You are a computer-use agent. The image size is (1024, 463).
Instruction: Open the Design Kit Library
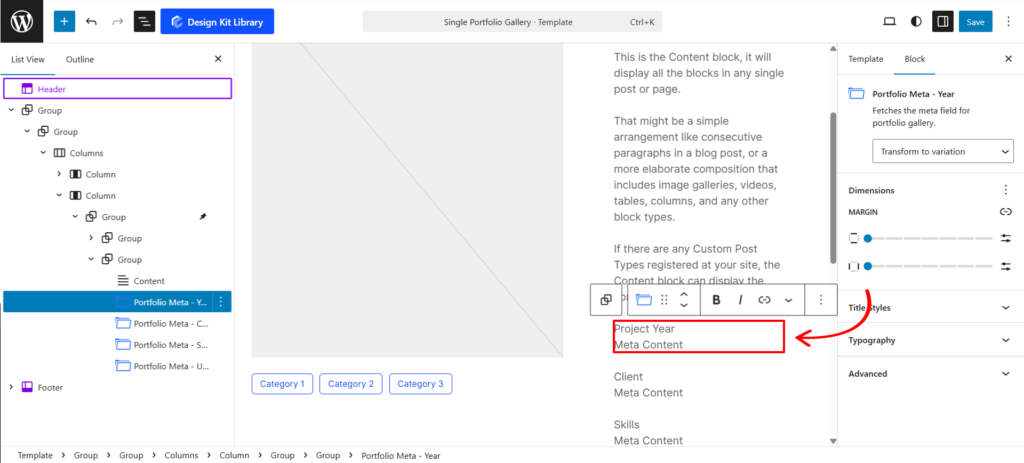217,21
